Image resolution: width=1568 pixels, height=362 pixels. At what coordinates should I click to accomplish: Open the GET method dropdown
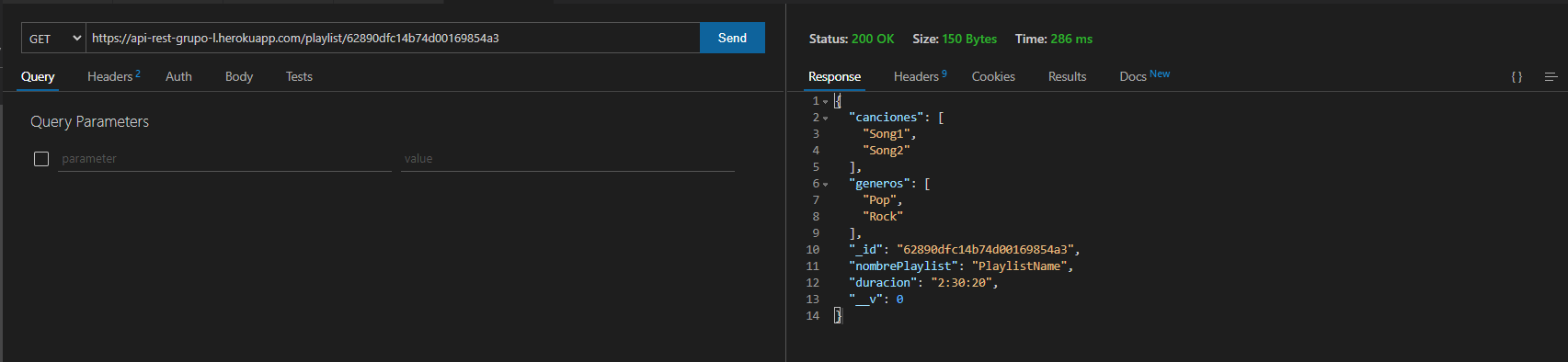coord(54,38)
